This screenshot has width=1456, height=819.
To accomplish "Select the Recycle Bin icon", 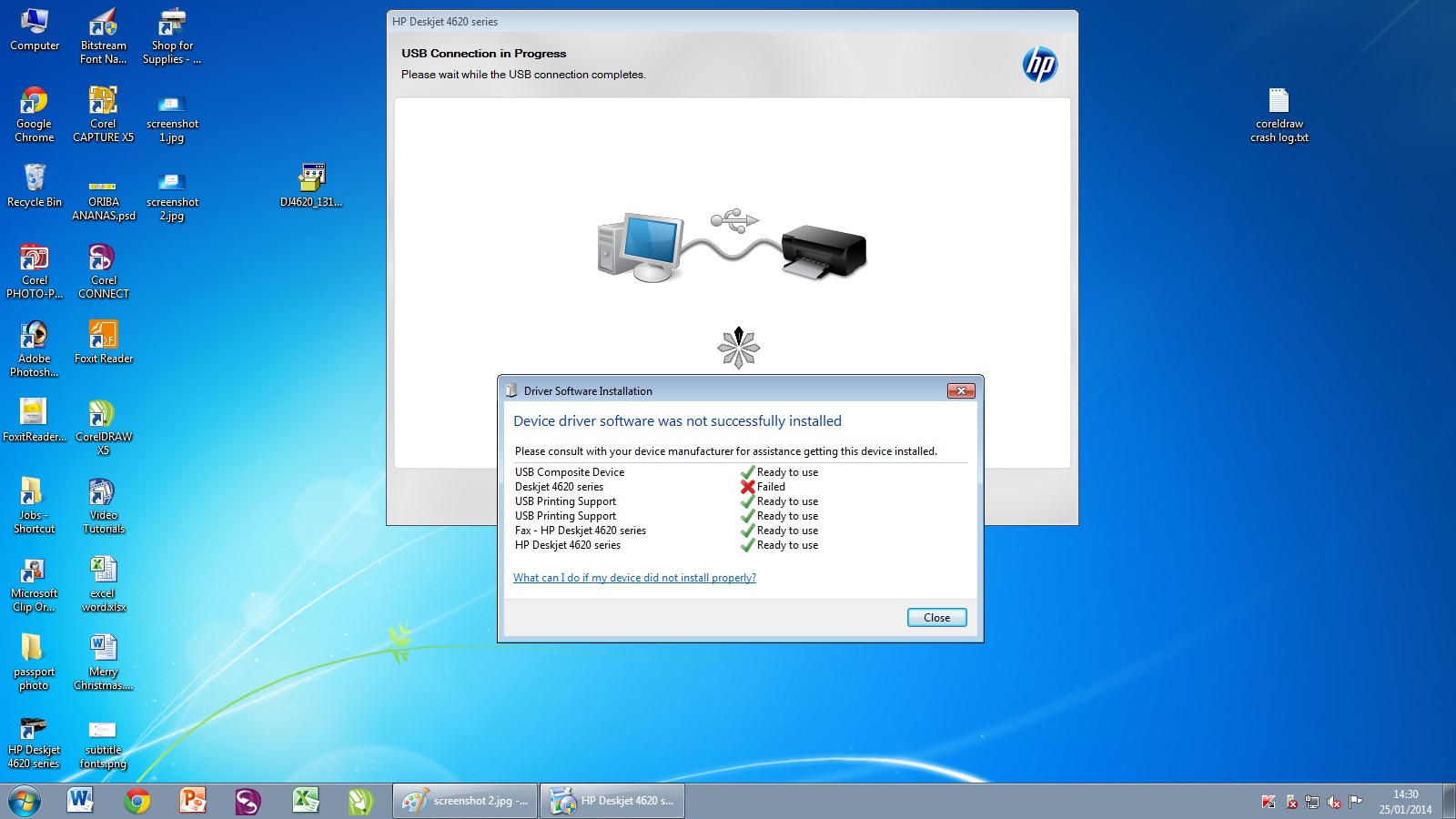I will [35, 186].
